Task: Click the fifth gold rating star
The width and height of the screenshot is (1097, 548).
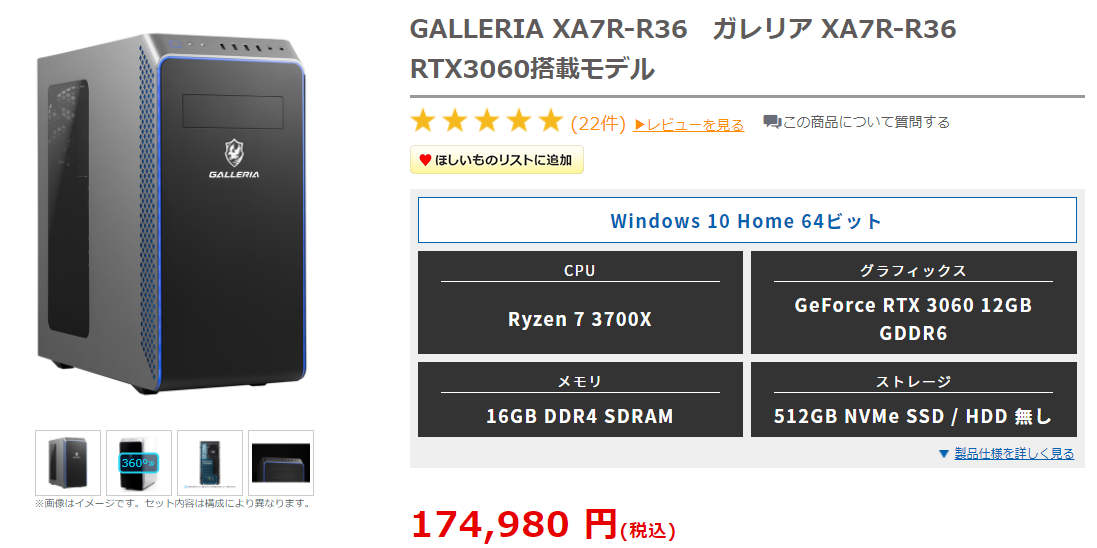Action: tap(551, 121)
